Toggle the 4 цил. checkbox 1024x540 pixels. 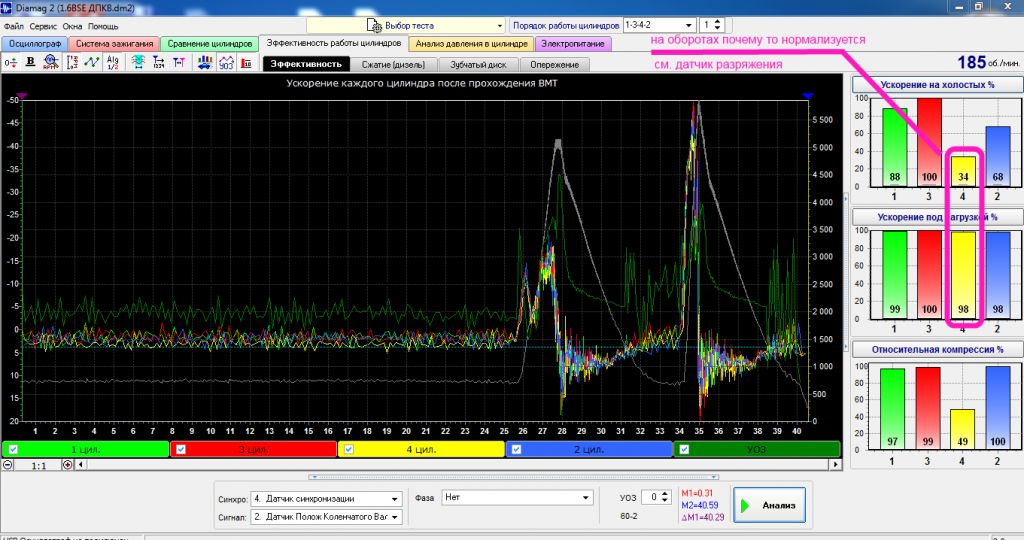coord(349,449)
